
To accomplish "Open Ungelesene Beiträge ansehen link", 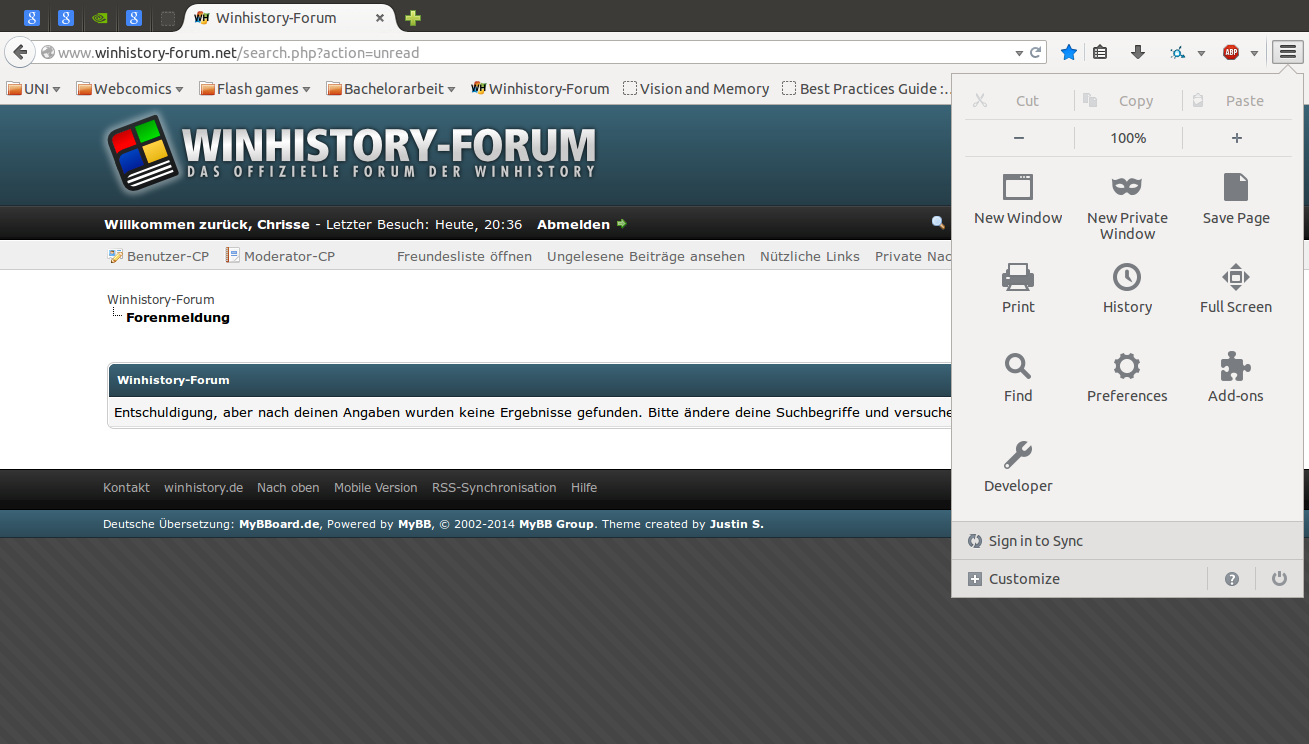I will tap(645, 256).
